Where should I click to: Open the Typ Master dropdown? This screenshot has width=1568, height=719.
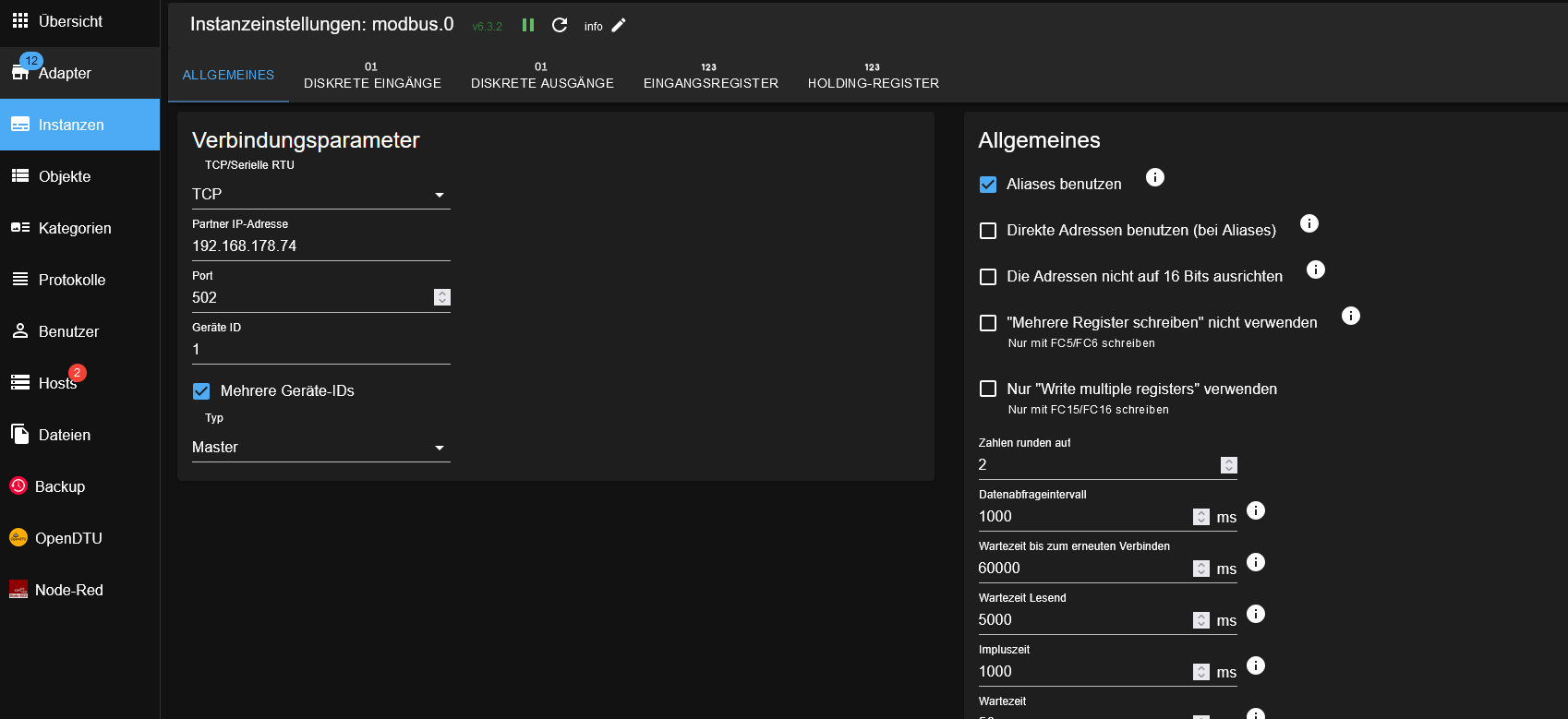(321, 447)
